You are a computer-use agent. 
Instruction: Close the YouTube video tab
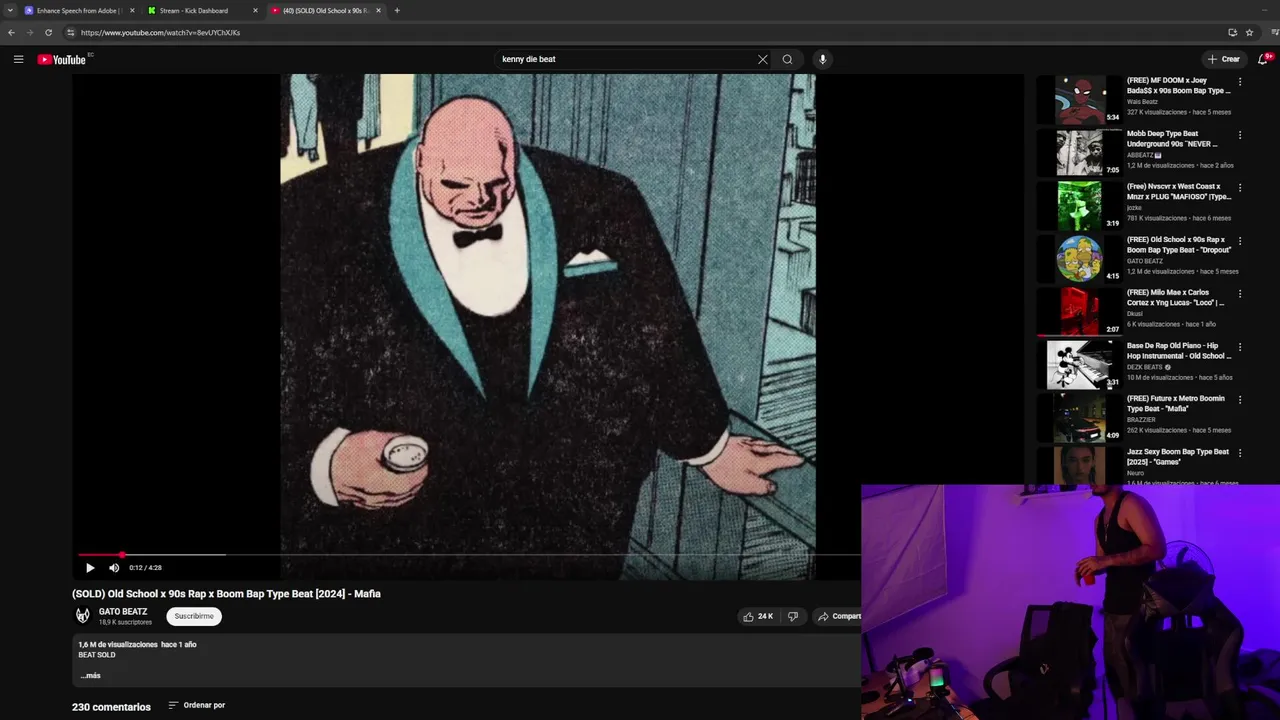pos(378,10)
